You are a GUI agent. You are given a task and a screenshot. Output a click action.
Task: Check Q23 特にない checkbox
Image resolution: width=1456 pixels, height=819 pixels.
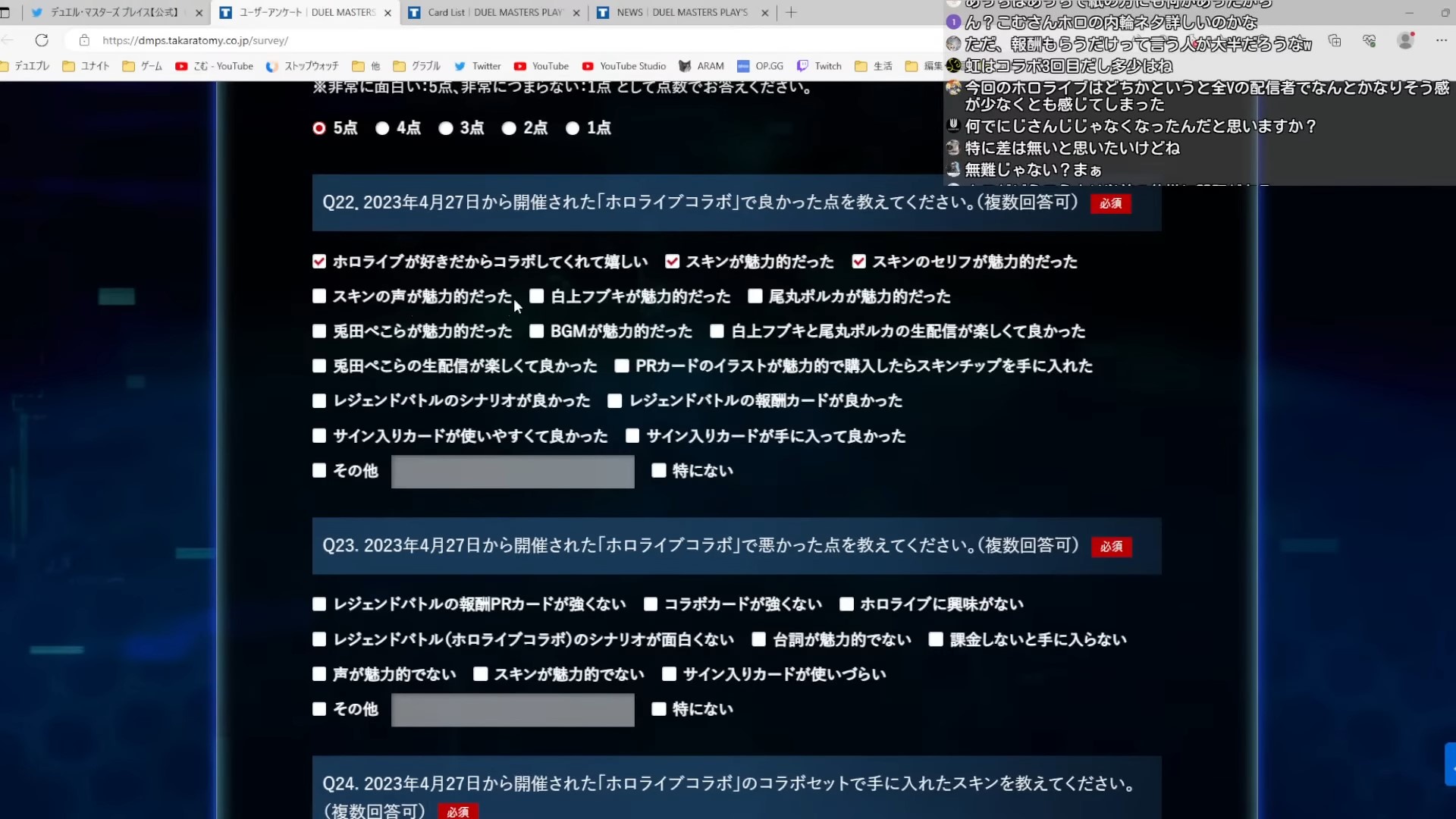[659, 709]
